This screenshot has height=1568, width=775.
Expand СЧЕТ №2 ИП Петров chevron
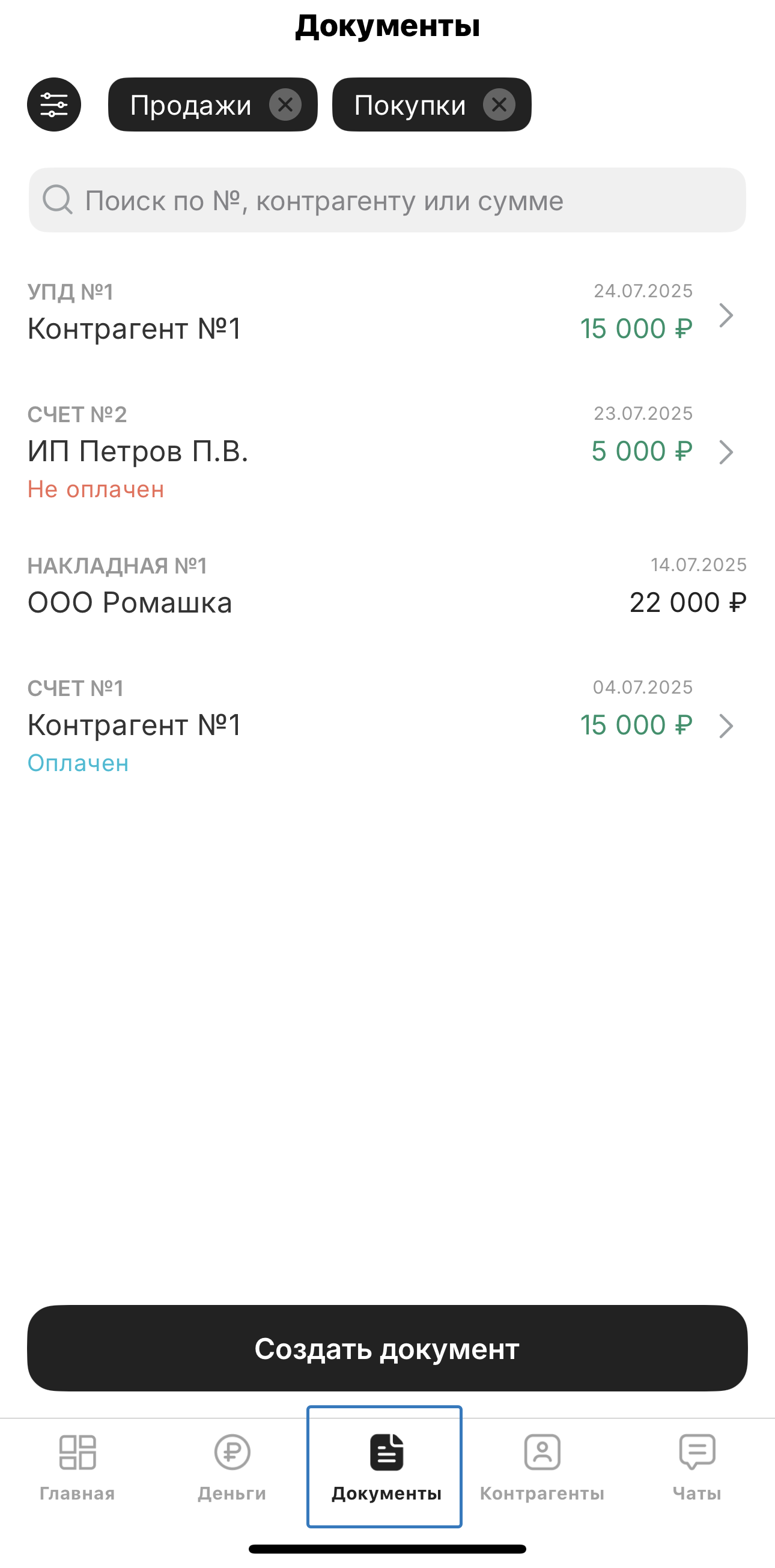725,452
